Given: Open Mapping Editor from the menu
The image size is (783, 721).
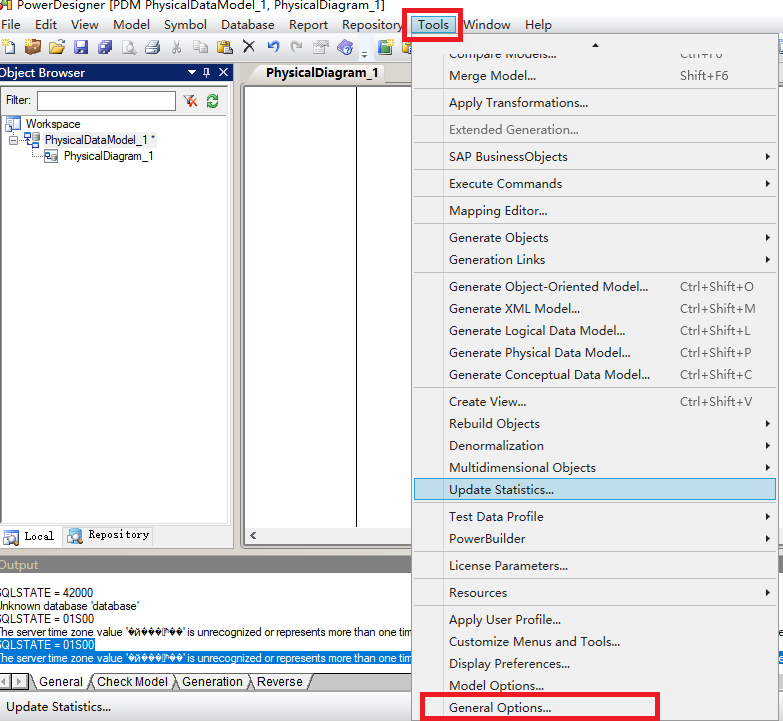Looking at the screenshot, I should click(x=595, y=211).
